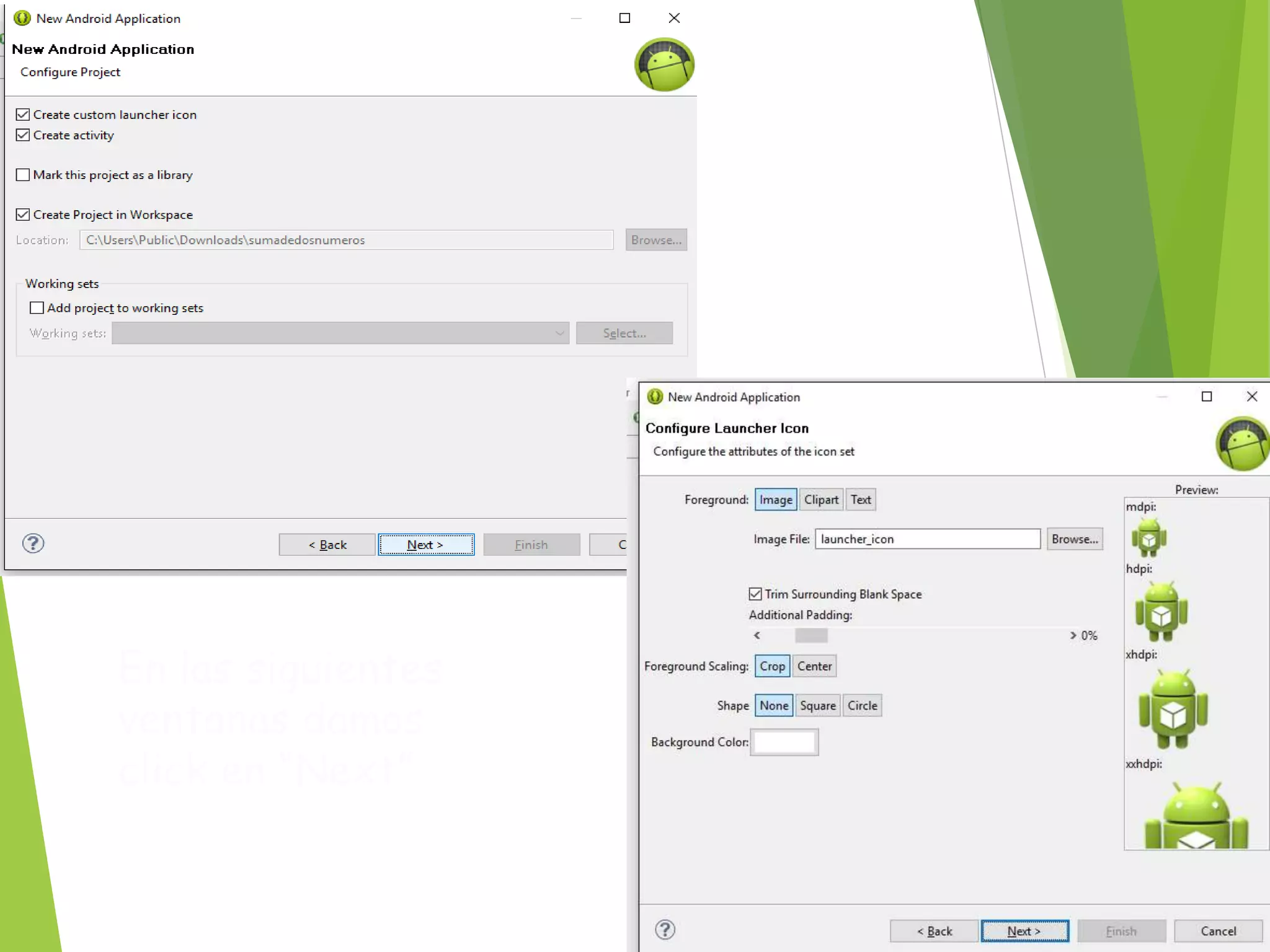The image size is (1270, 952).
Task: Close the Configure Launcher Icon window
Action: 1252,397
